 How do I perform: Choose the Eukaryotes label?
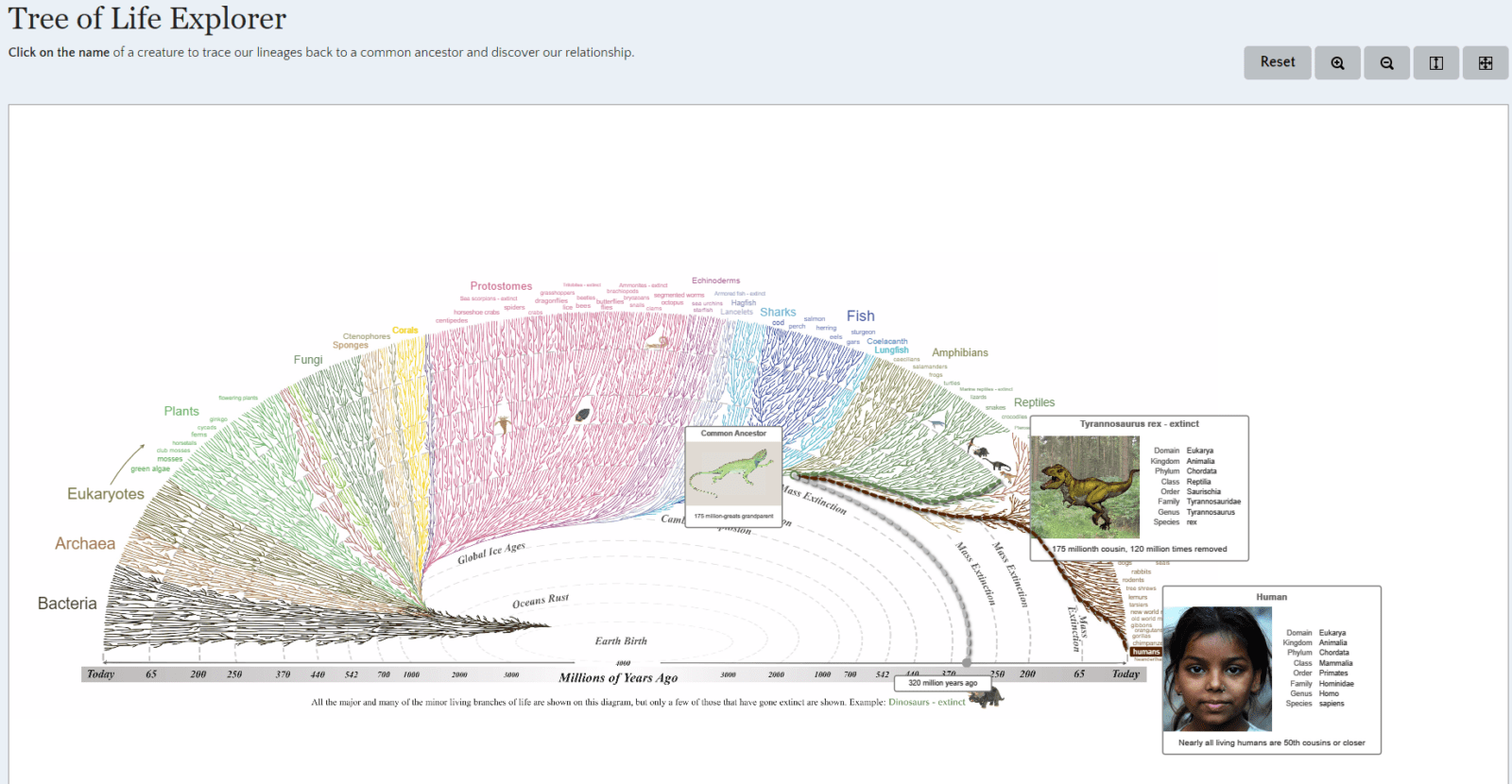[x=106, y=494]
